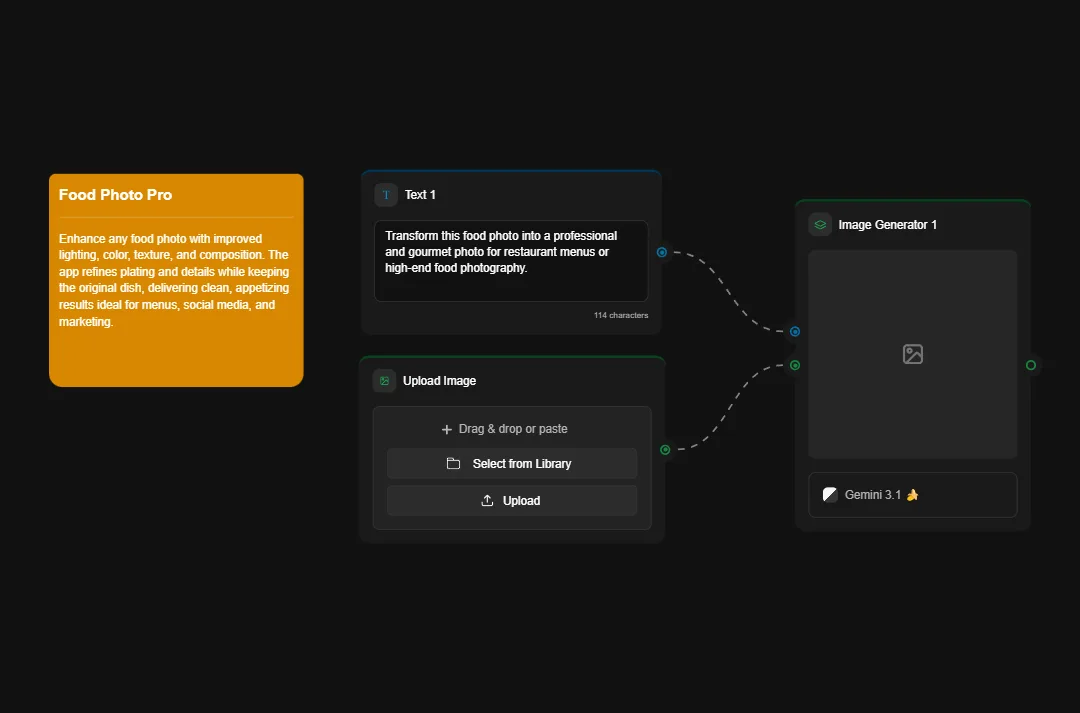1080x713 pixels.
Task: Click Image Generator's green image input port
Action: [x=795, y=365]
